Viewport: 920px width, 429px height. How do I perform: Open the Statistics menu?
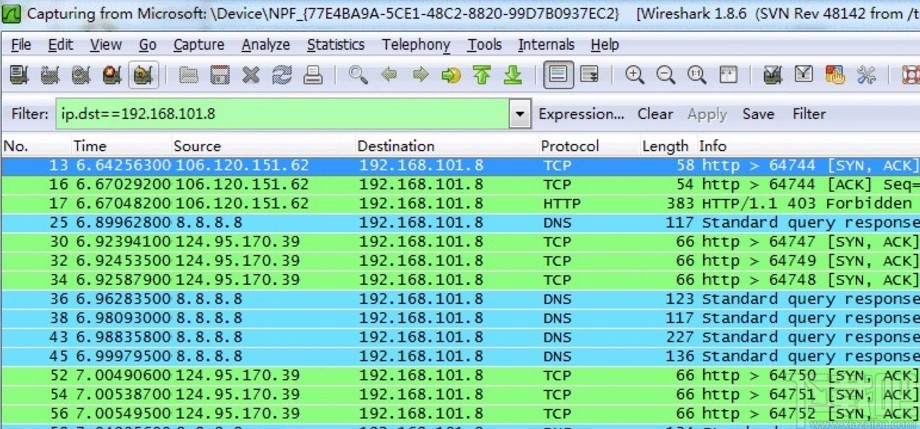(336, 45)
